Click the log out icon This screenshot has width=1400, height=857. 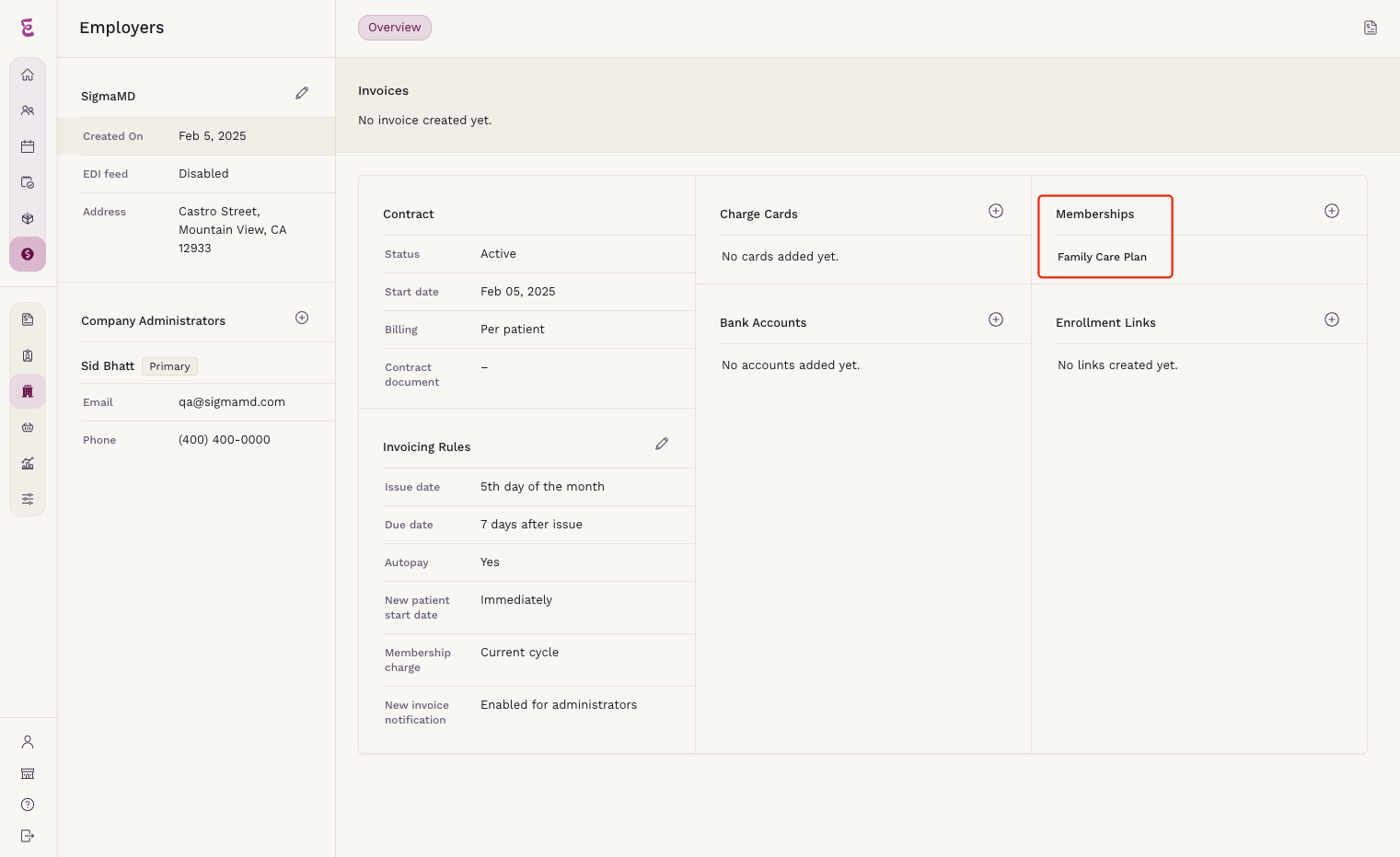pos(28,836)
